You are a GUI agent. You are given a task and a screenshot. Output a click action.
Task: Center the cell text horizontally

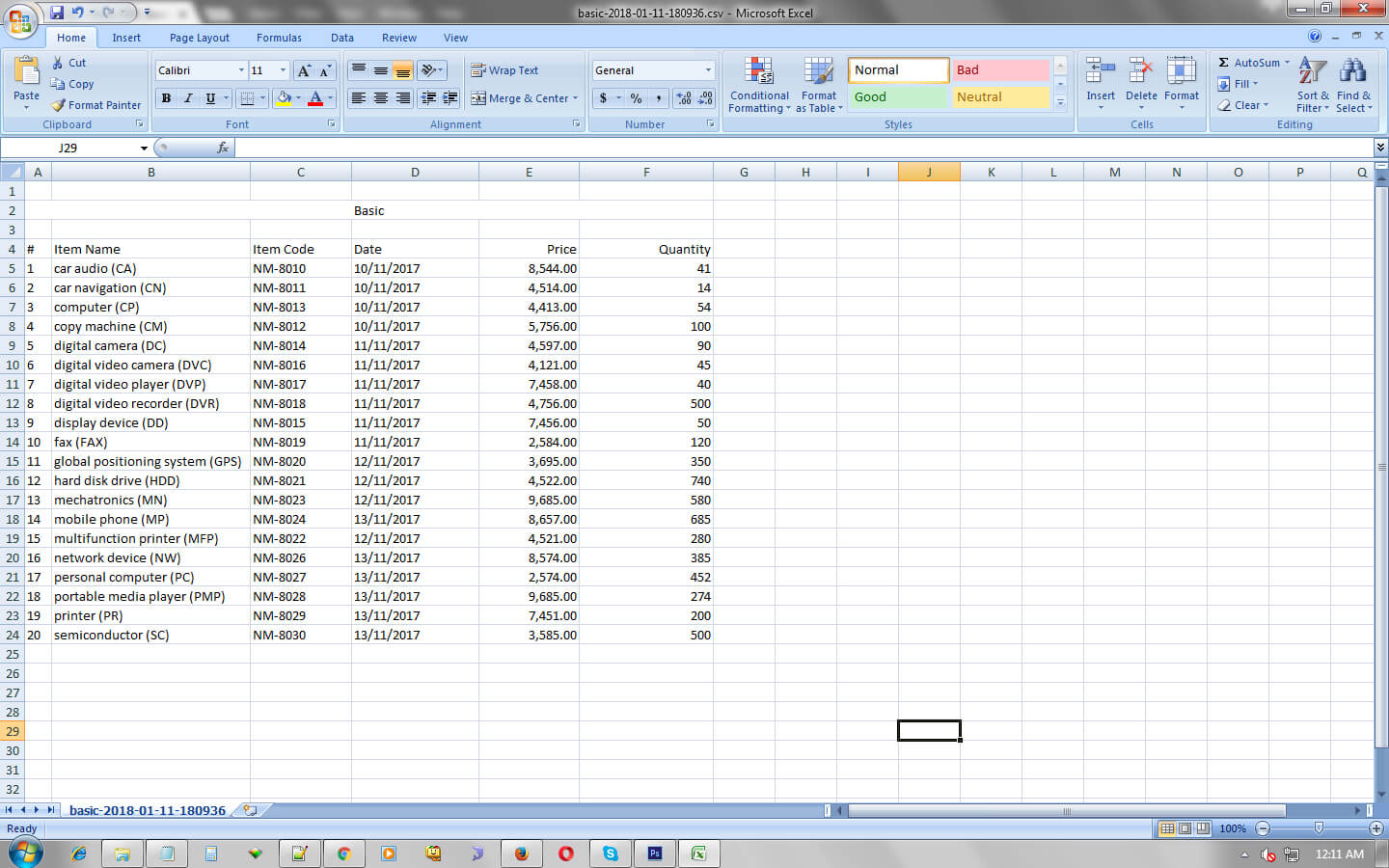click(x=380, y=98)
